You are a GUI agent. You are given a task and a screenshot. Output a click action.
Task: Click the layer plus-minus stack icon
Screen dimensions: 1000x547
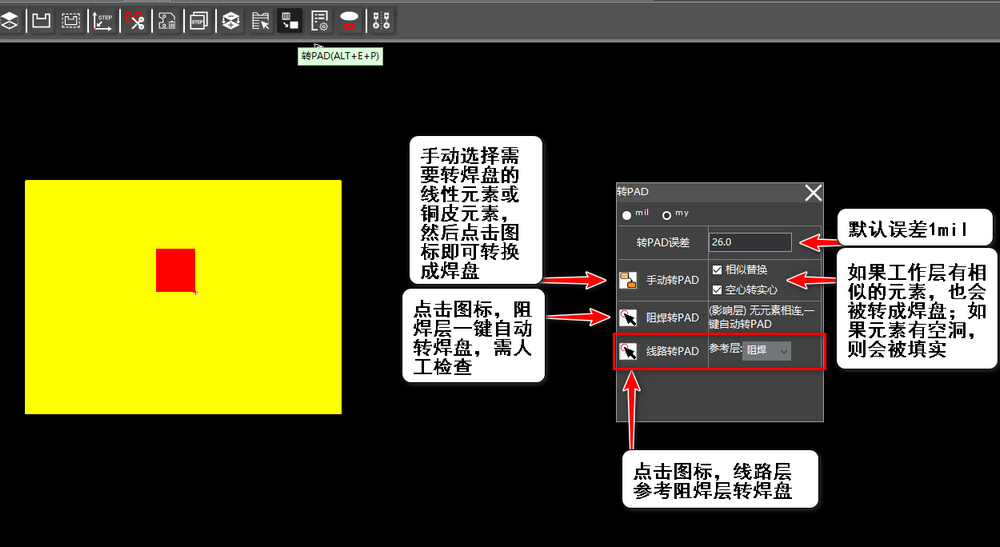231,21
